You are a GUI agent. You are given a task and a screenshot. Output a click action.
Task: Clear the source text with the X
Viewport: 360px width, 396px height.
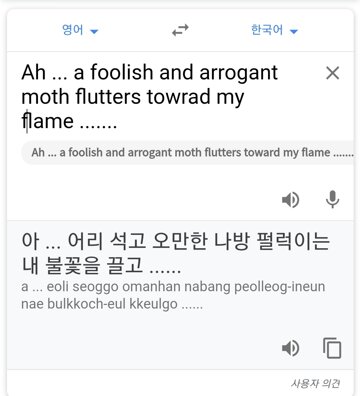coord(332,73)
